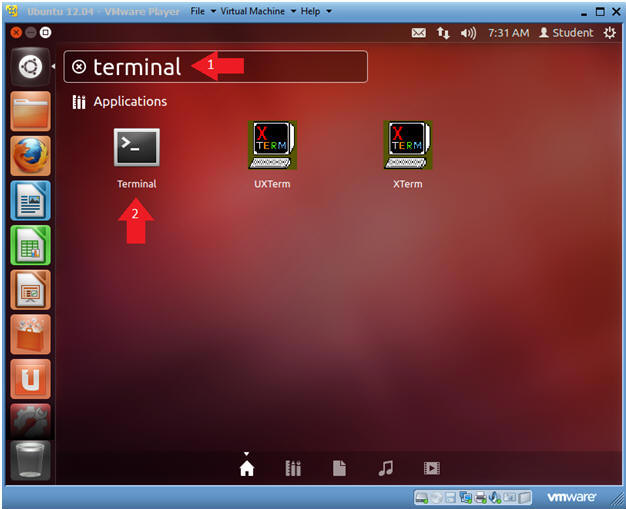Screen dimensions: 626x509
Task: Click the Applications category header
Action: click(x=120, y=102)
